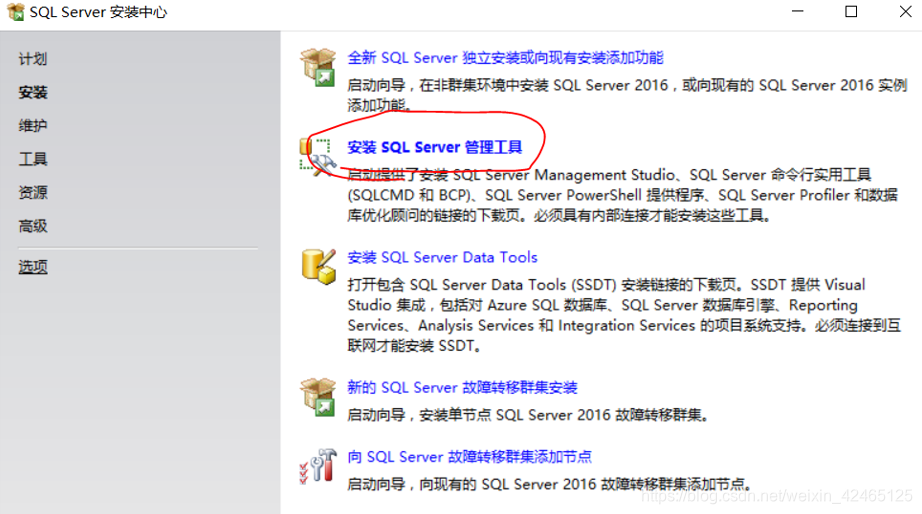Click the text 启动向导，向现有的 SQL Server 2016 故障转移群集添加节点
Viewport: 922px width, 514px height.
(549, 485)
